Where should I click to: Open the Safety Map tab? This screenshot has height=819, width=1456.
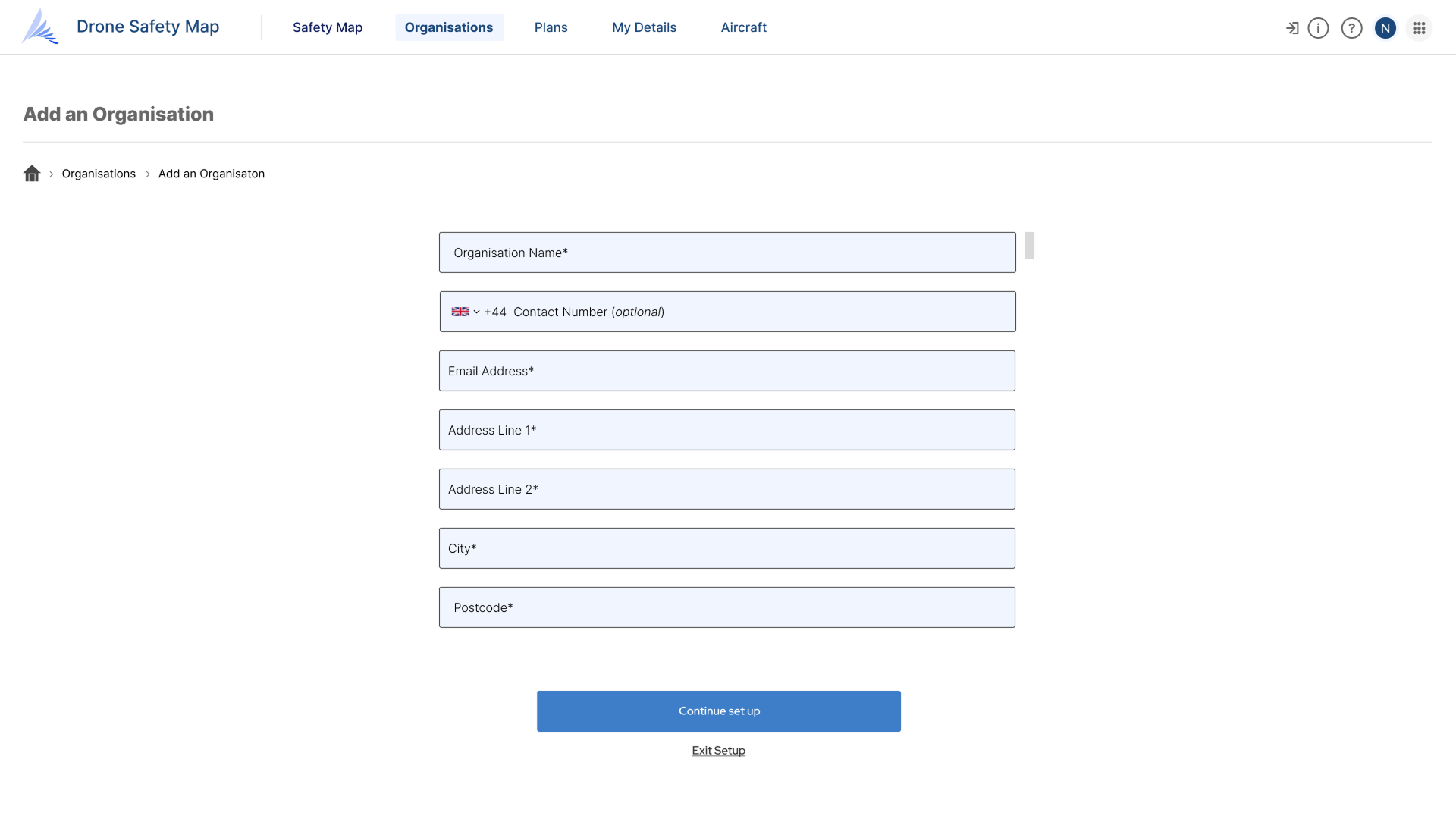click(x=328, y=27)
